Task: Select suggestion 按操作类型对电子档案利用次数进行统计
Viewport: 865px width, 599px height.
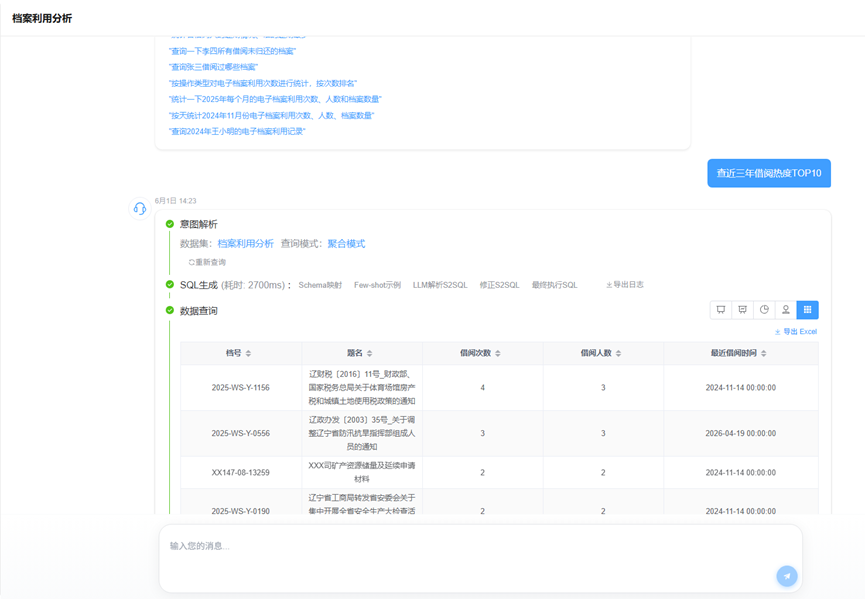Action: [263, 83]
